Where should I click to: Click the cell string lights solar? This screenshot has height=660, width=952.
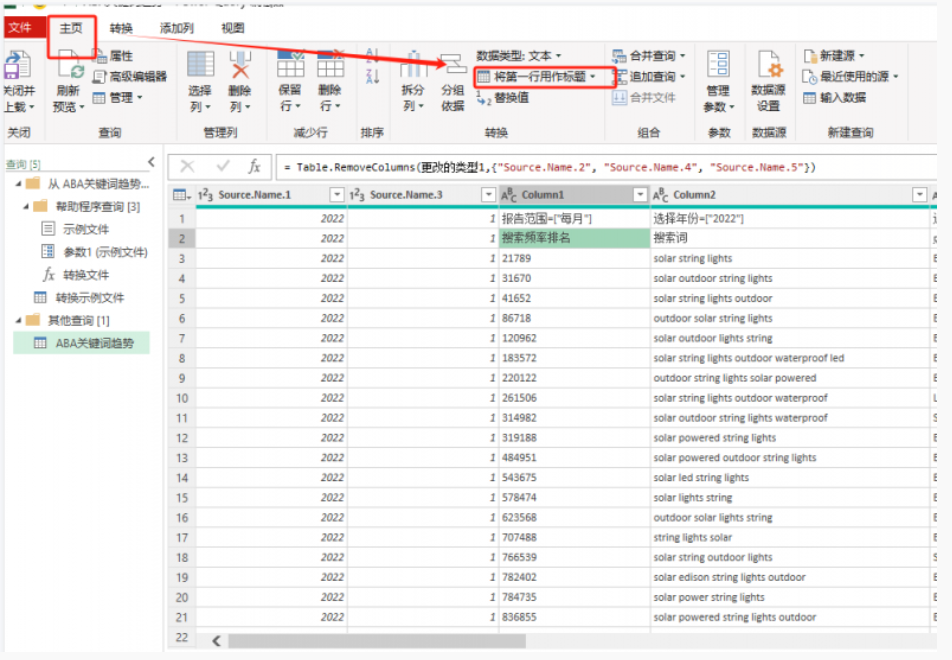(x=790, y=537)
